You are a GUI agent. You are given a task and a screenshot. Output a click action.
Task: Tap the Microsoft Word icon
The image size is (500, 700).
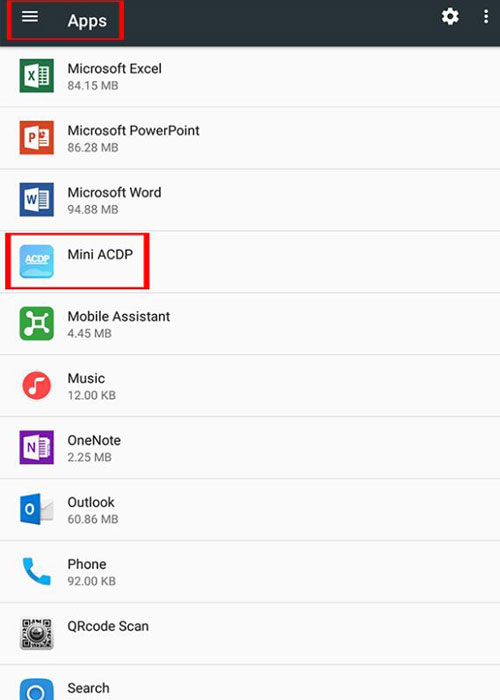click(x=37, y=200)
